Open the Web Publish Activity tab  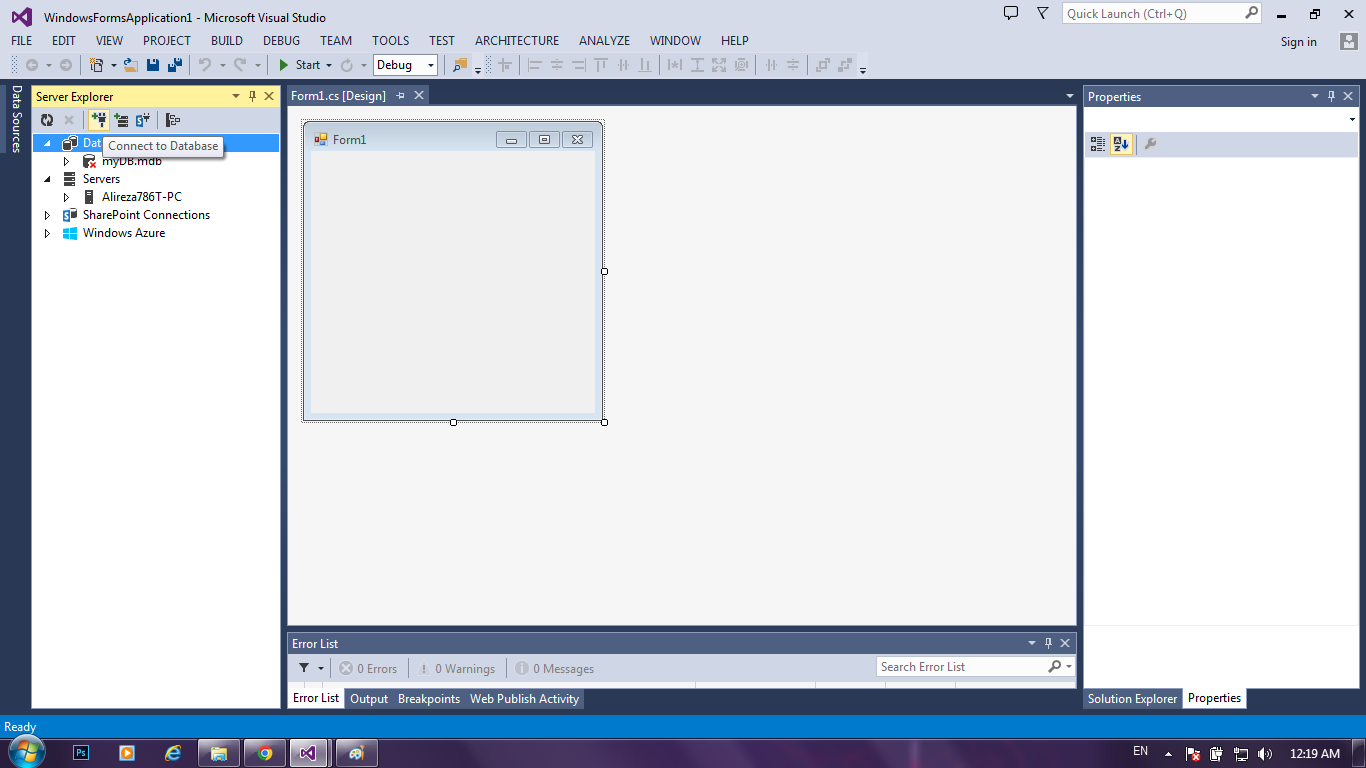(x=524, y=699)
